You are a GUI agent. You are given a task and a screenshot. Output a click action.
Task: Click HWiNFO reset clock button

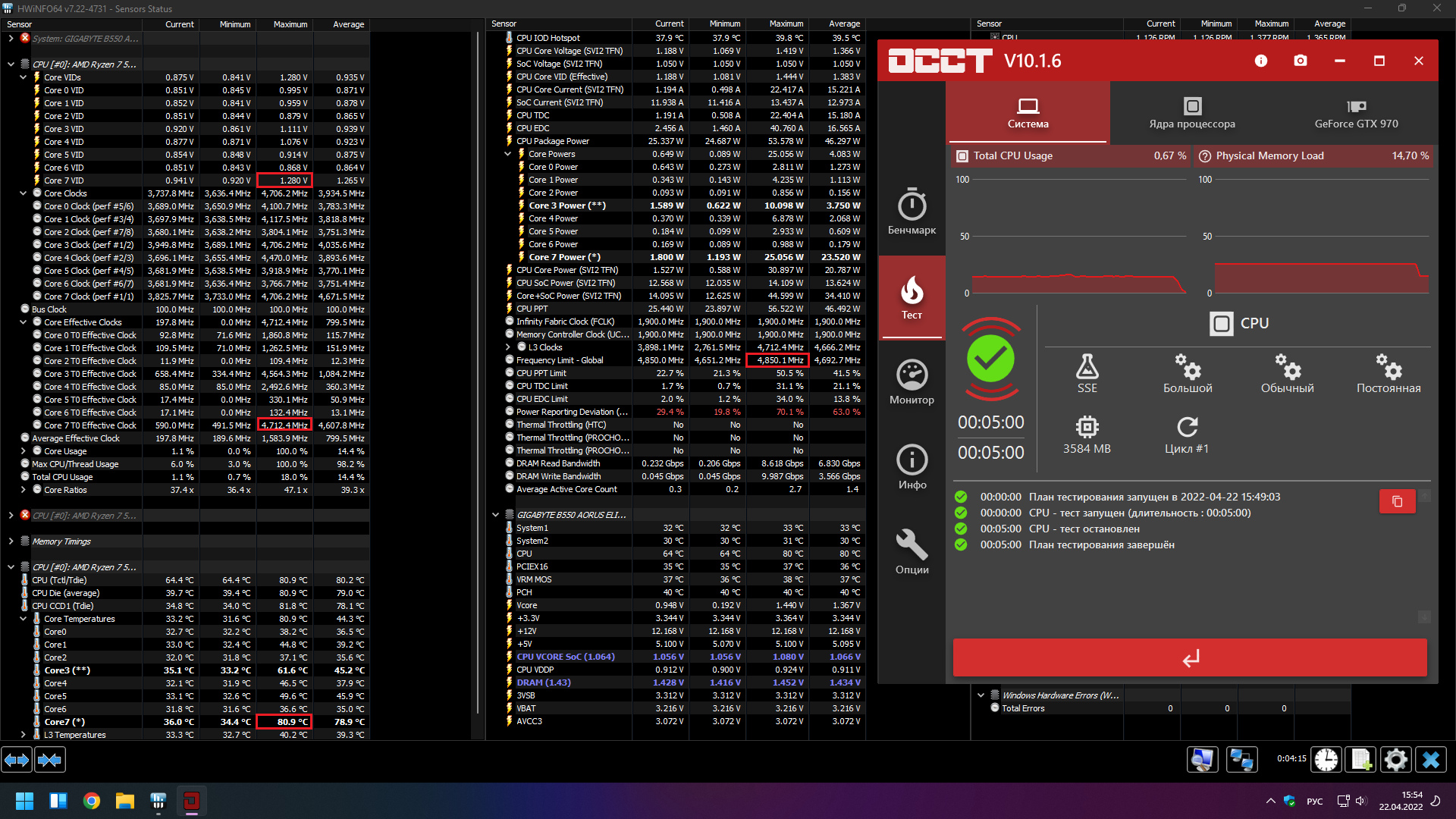tap(1326, 759)
